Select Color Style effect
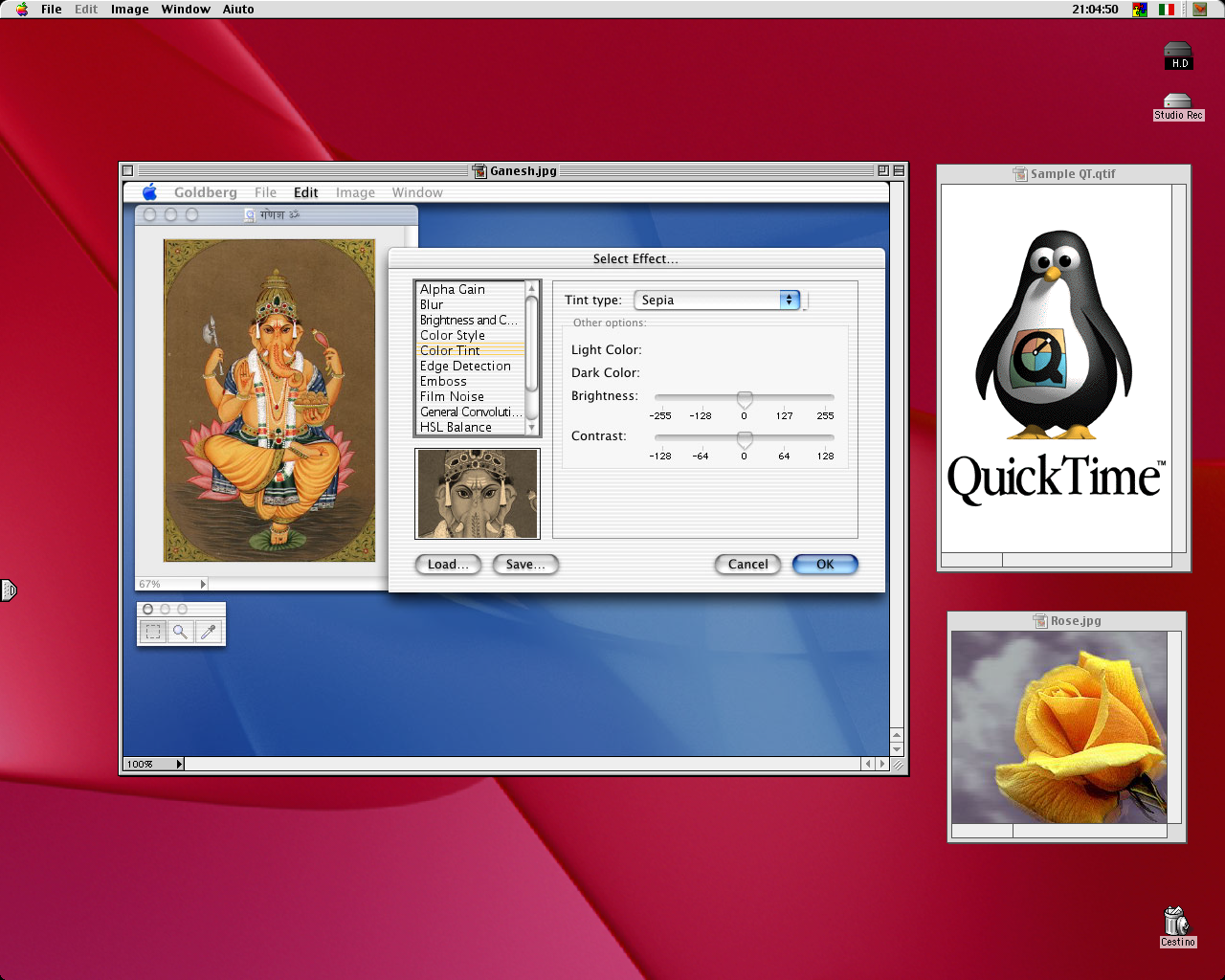Viewport: 1225px width, 980px height. (471, 335)
